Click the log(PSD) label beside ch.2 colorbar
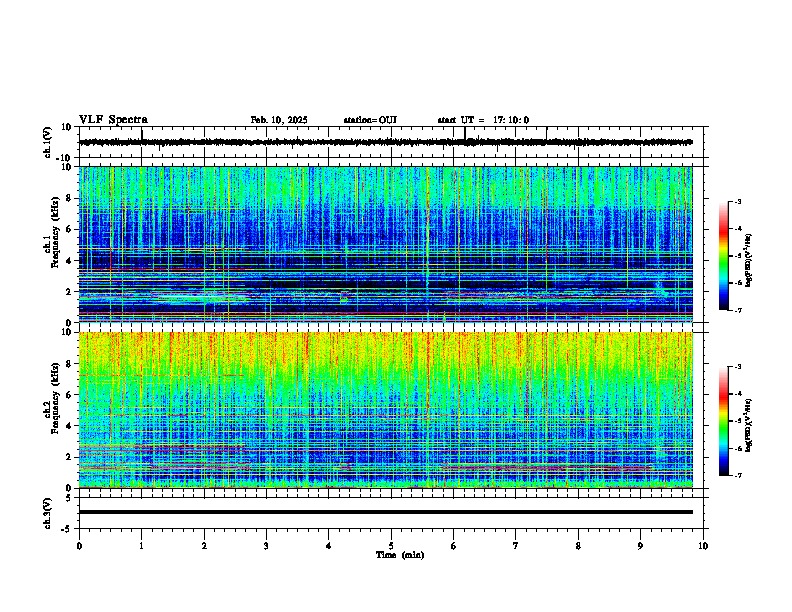 coord(749,425)
